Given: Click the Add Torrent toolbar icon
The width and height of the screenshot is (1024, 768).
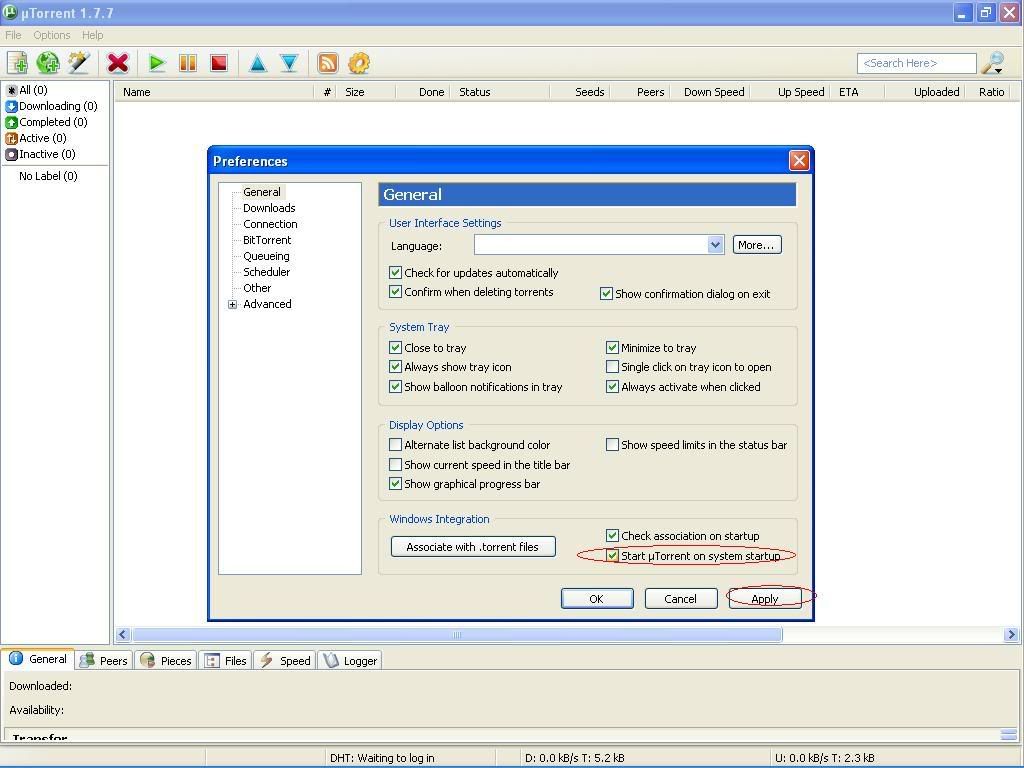Looking at the screenshot, I should click(17, 63).
